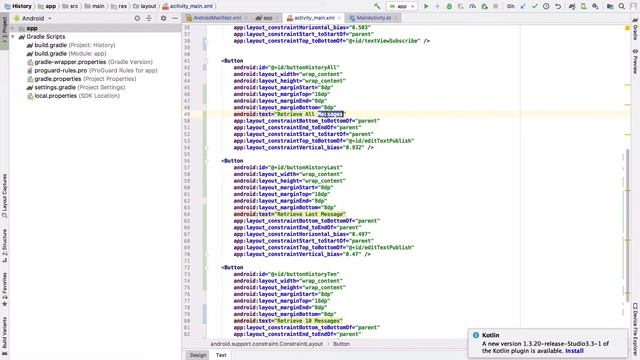Click the scroll from source target icon
Screen dimensions: 640x360
pos(137,18)
